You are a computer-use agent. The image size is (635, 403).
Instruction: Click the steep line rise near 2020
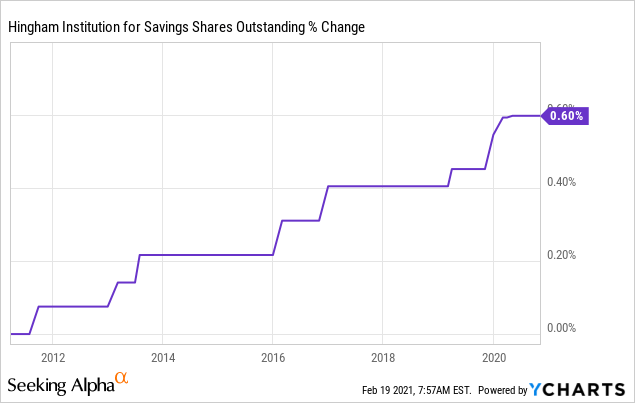tap(490, 150)
